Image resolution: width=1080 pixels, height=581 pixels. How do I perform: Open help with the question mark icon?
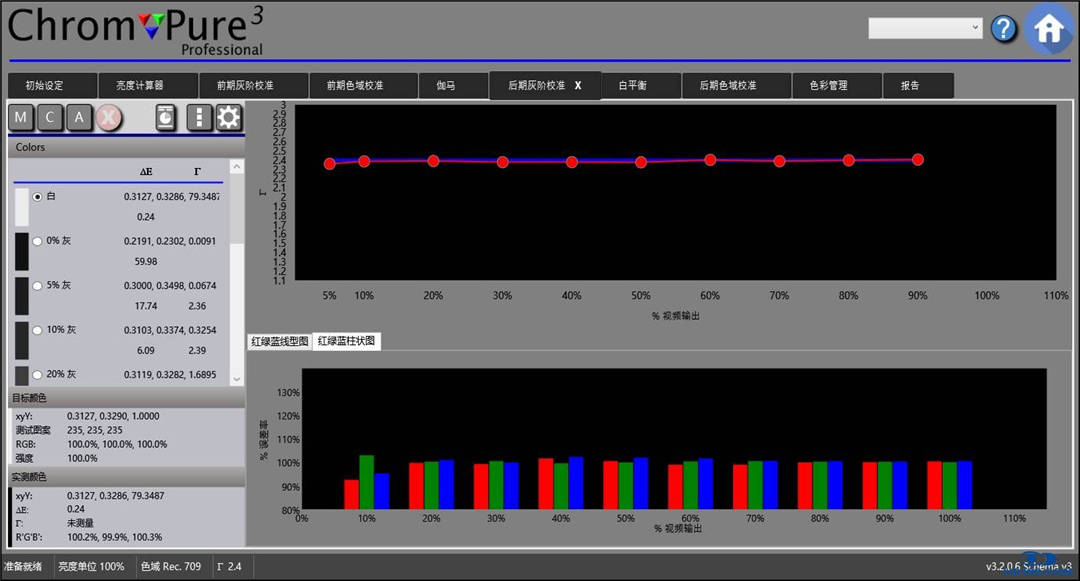click(x=1003, y=29)
